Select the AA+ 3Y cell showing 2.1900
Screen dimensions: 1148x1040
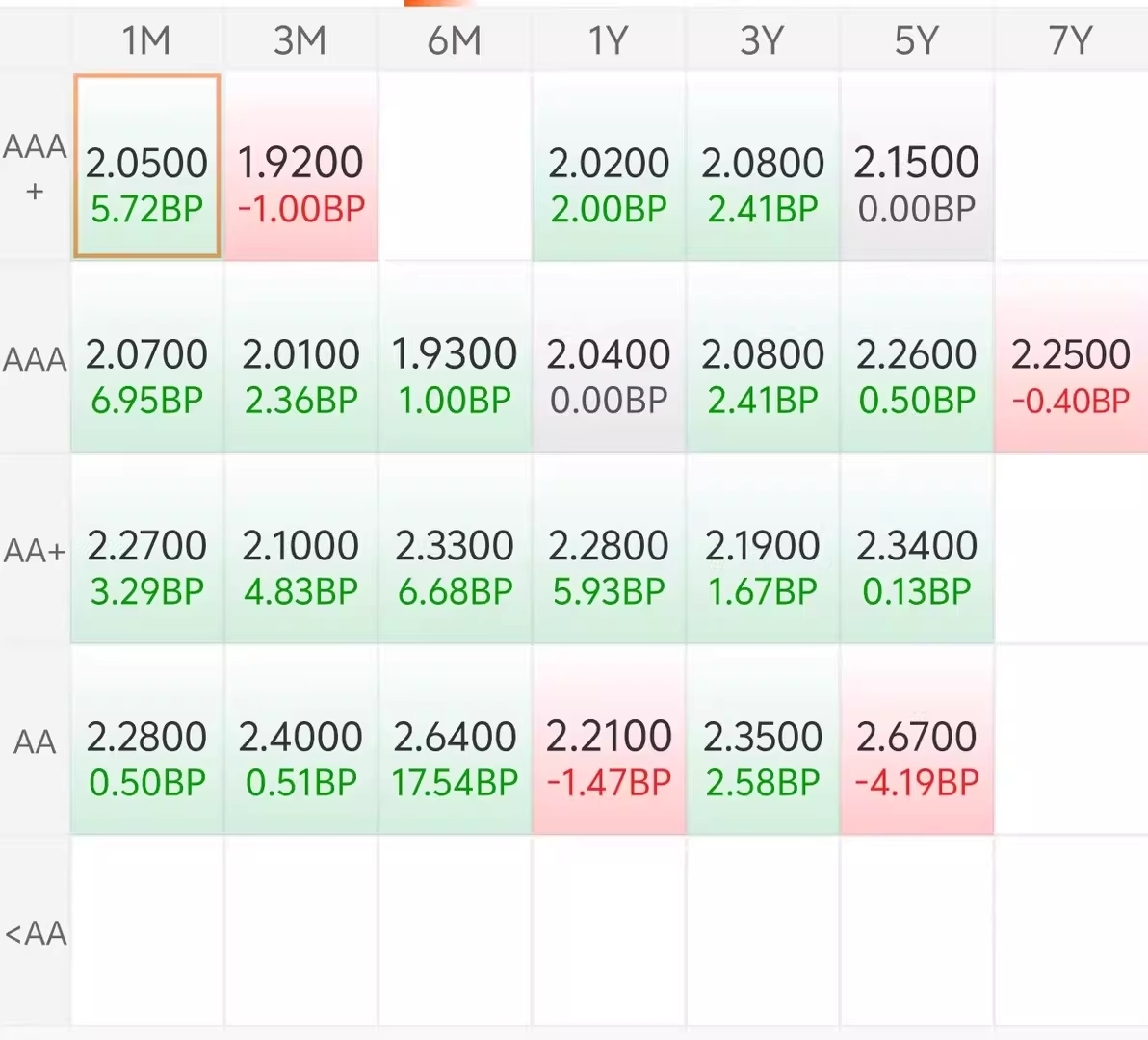click(x=763, y=549)
